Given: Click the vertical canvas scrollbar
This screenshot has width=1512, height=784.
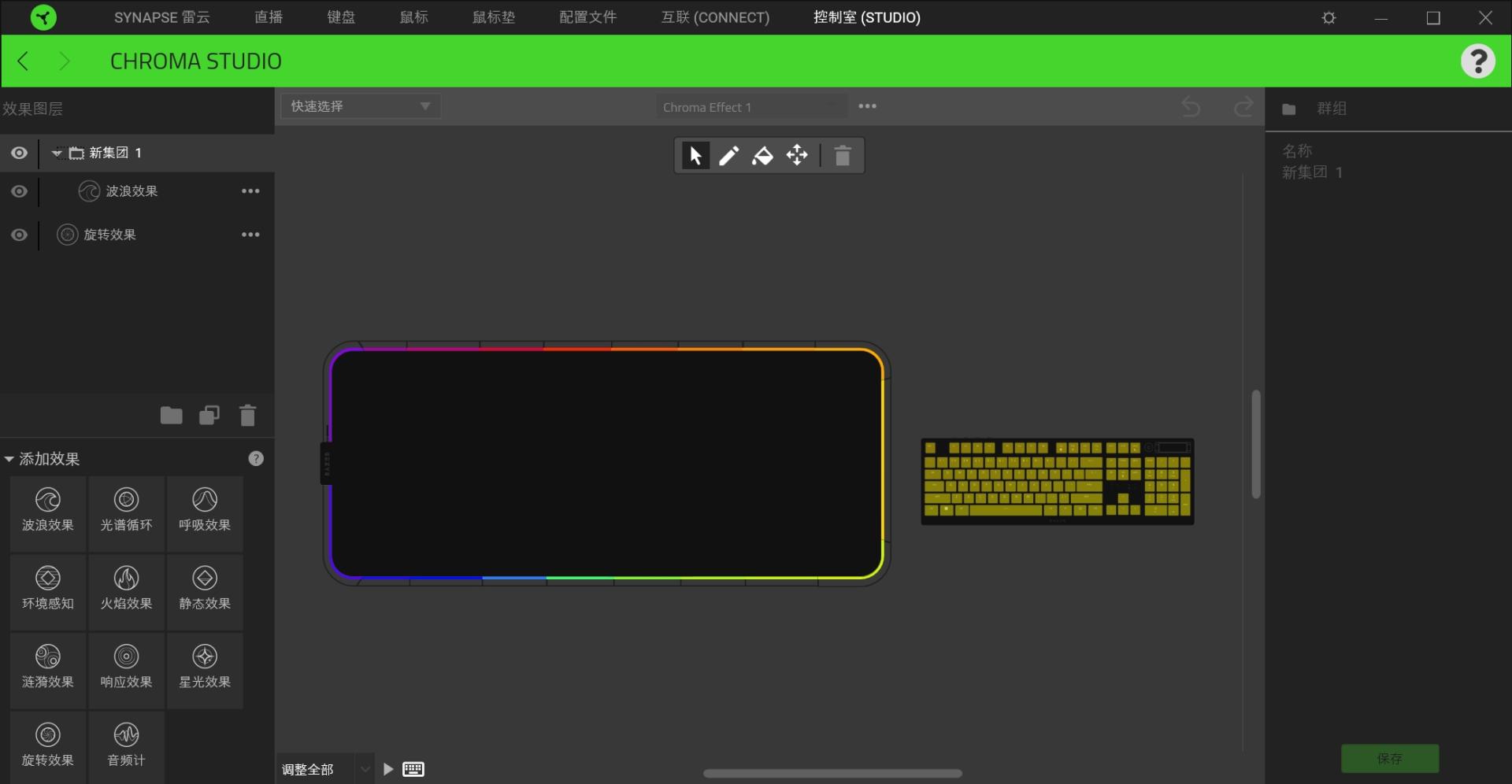Looking at the screenshot, I should pos(1256,444).
